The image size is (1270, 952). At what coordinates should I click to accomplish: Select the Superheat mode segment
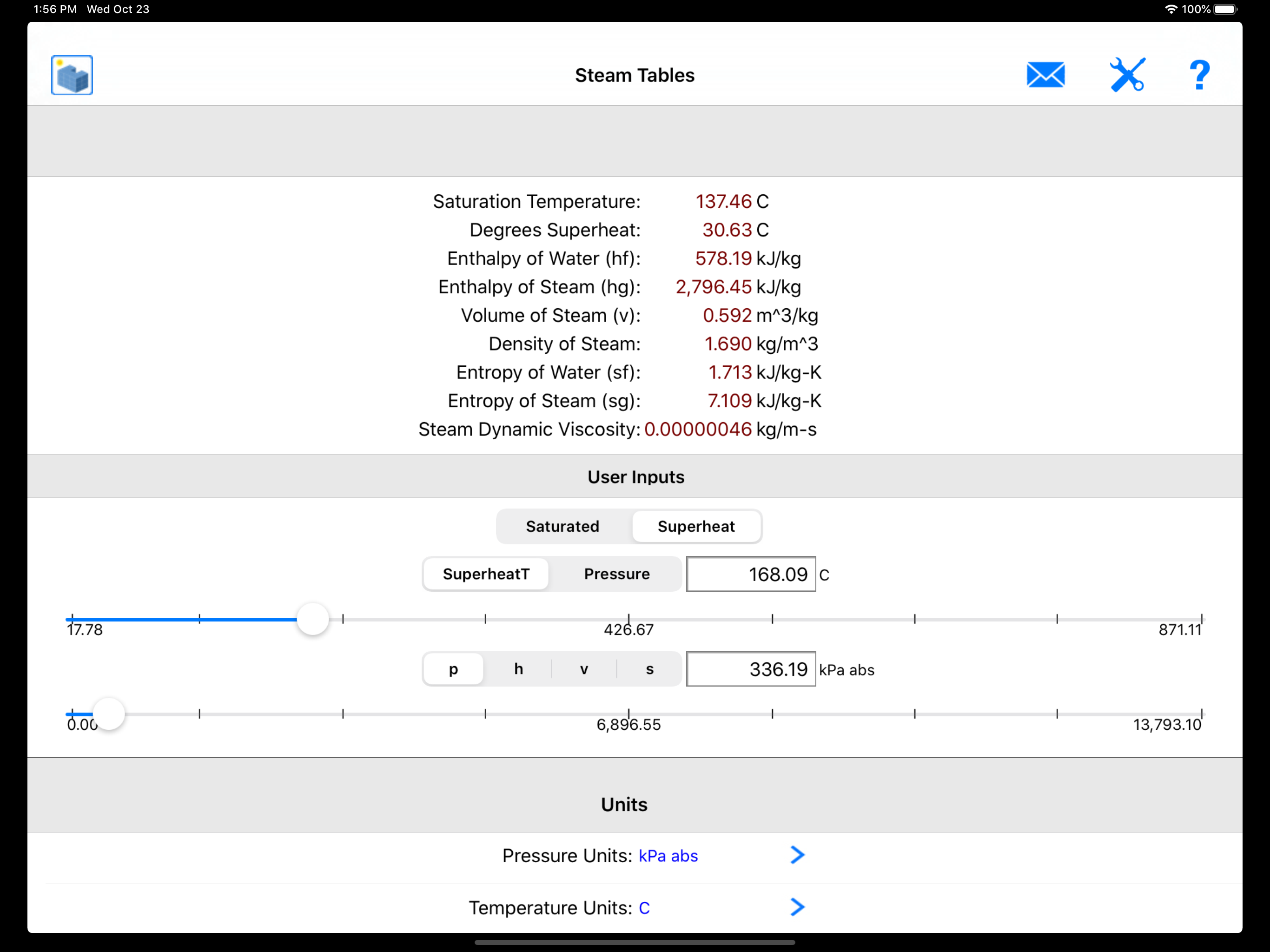coord(696,526)
